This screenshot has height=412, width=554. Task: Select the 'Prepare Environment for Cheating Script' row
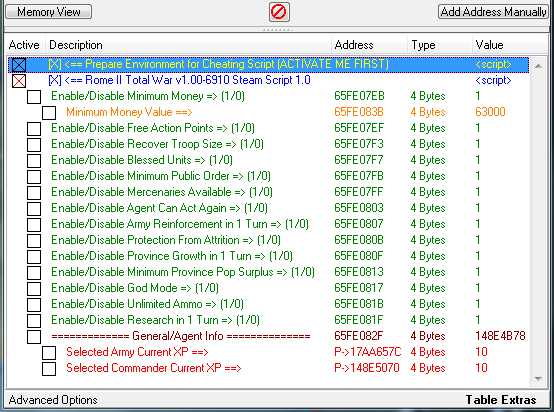269,65
